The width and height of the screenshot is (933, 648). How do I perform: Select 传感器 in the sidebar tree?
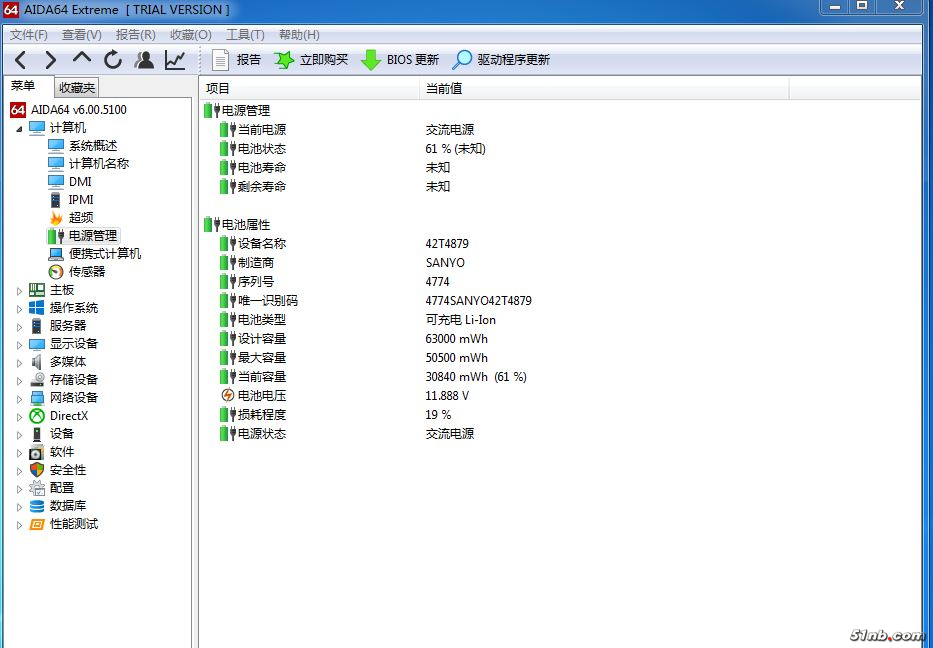86,272
